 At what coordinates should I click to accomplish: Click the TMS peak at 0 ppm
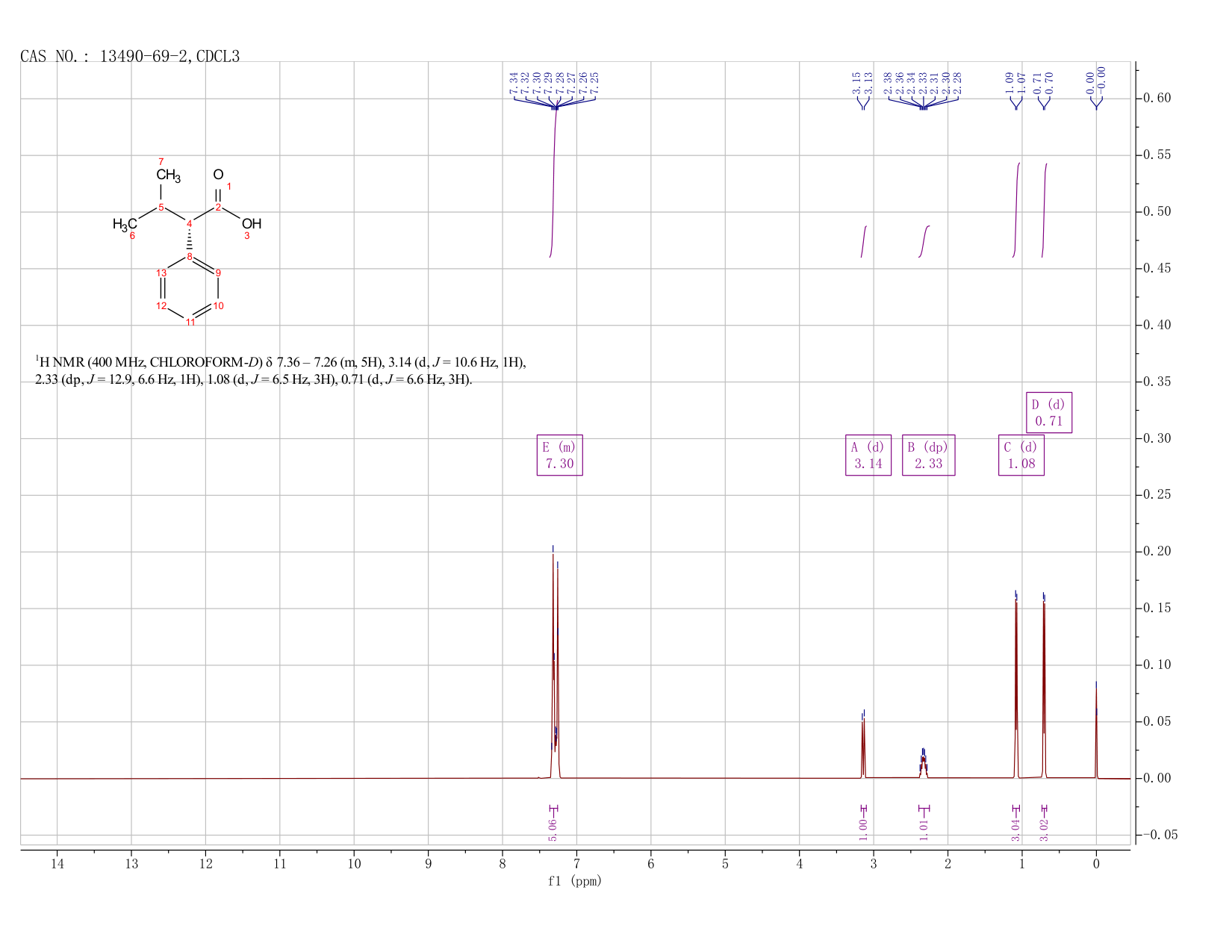coord(1095,732)
